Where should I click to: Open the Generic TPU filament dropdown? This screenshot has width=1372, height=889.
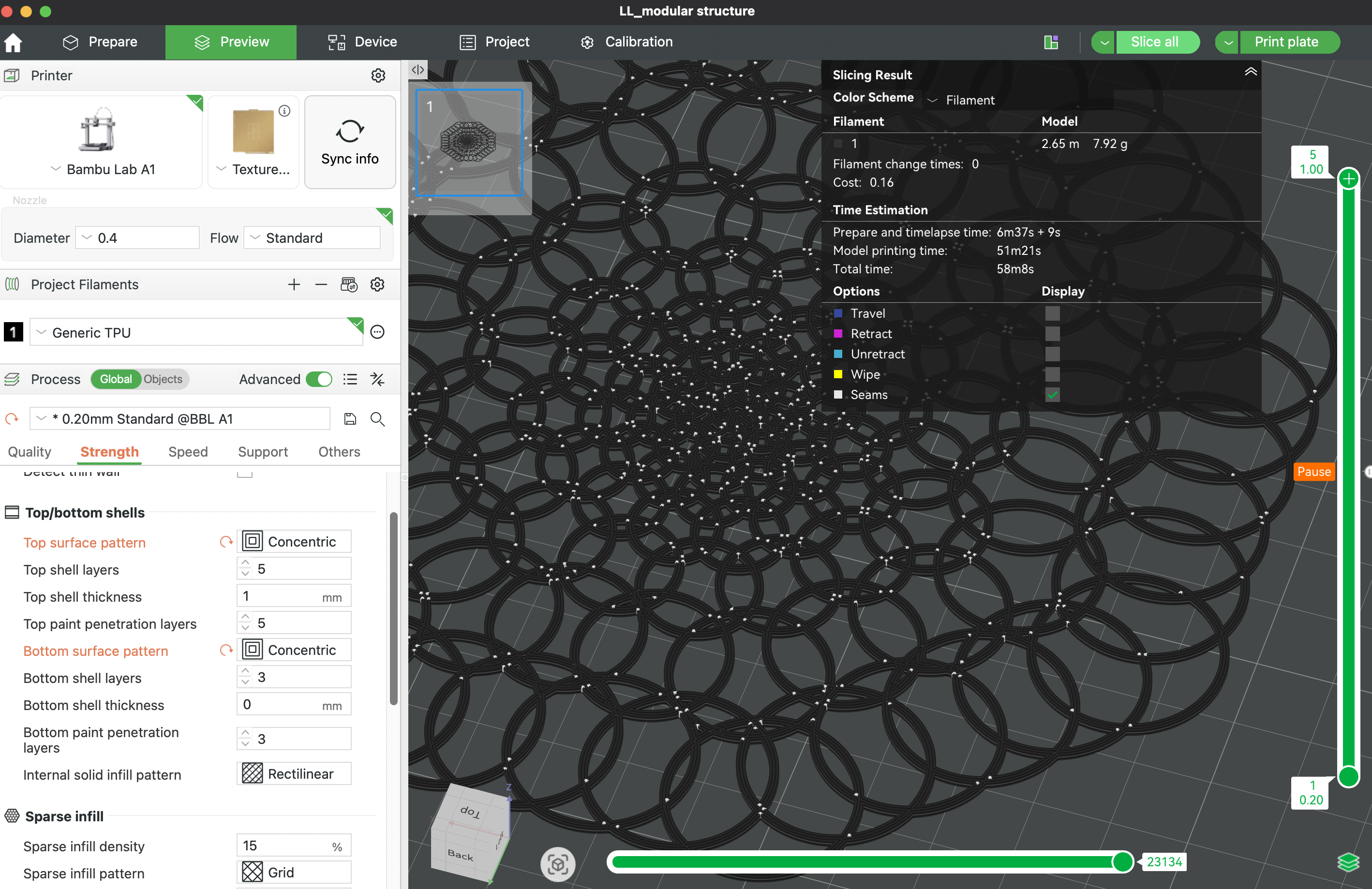coord(196,333)
